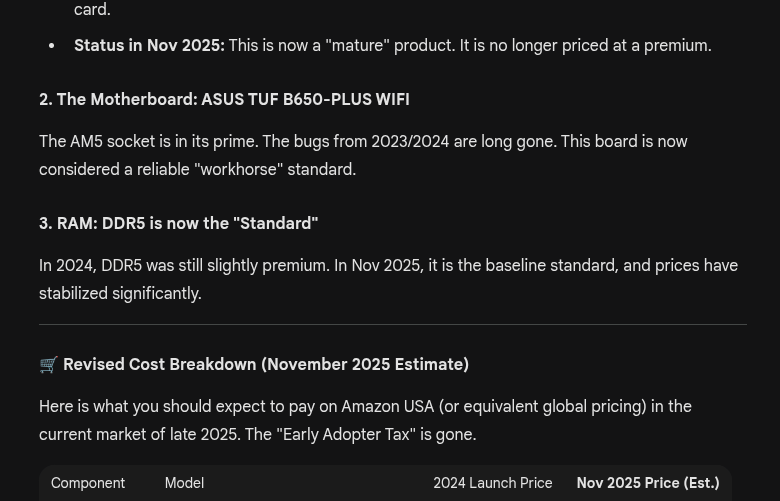780x501 pixels.
Task: Click the Motherboard ASUS TUF B650-PLUS WIFI heading
Action: pyautogui.click(x=224, y=100)
